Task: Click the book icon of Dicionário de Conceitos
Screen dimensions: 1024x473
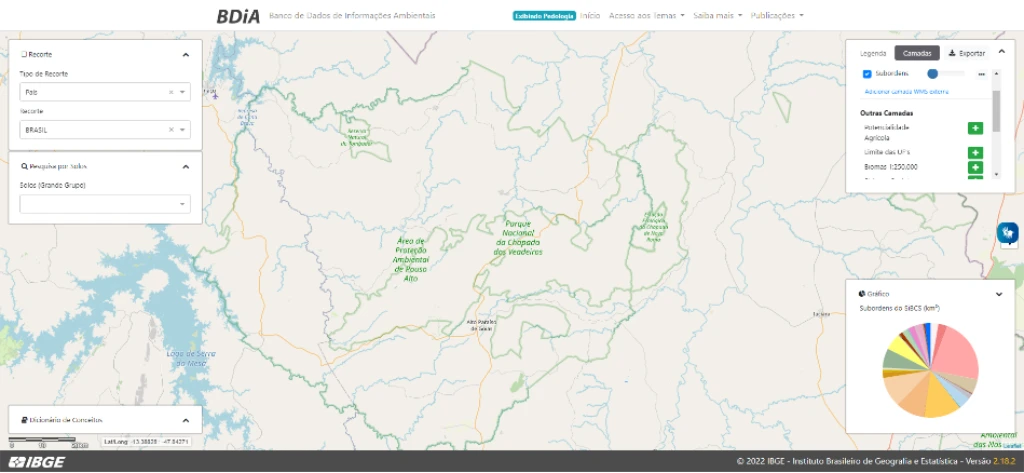Action: 24,420
